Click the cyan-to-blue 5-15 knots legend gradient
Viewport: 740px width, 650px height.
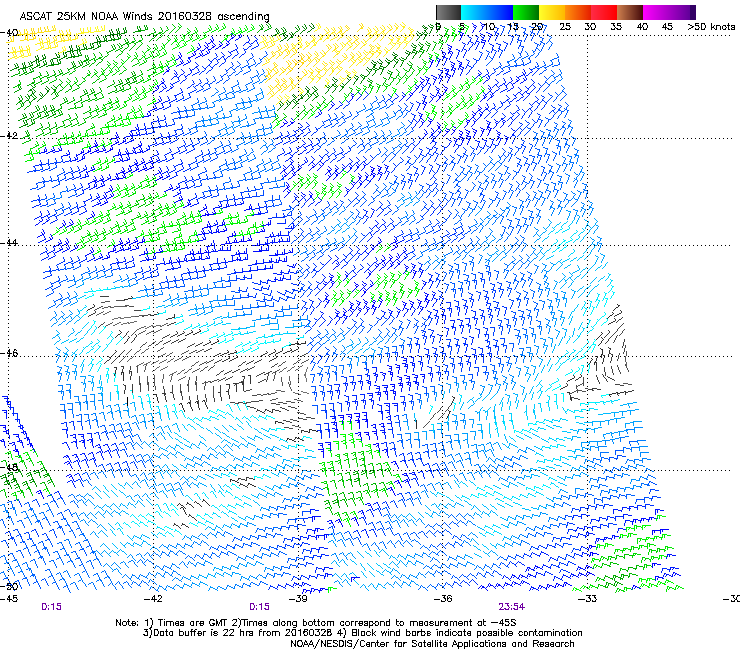point(487,12)
